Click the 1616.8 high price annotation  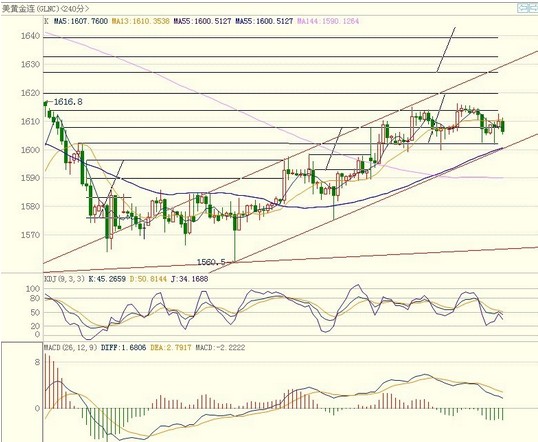68,102
